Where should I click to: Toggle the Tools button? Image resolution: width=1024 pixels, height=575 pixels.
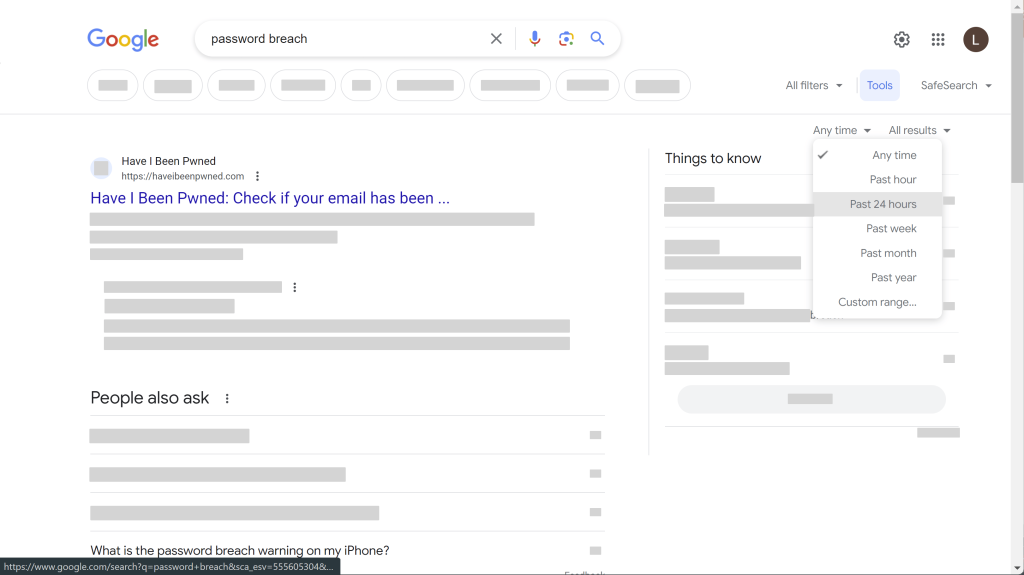[880, 86]
